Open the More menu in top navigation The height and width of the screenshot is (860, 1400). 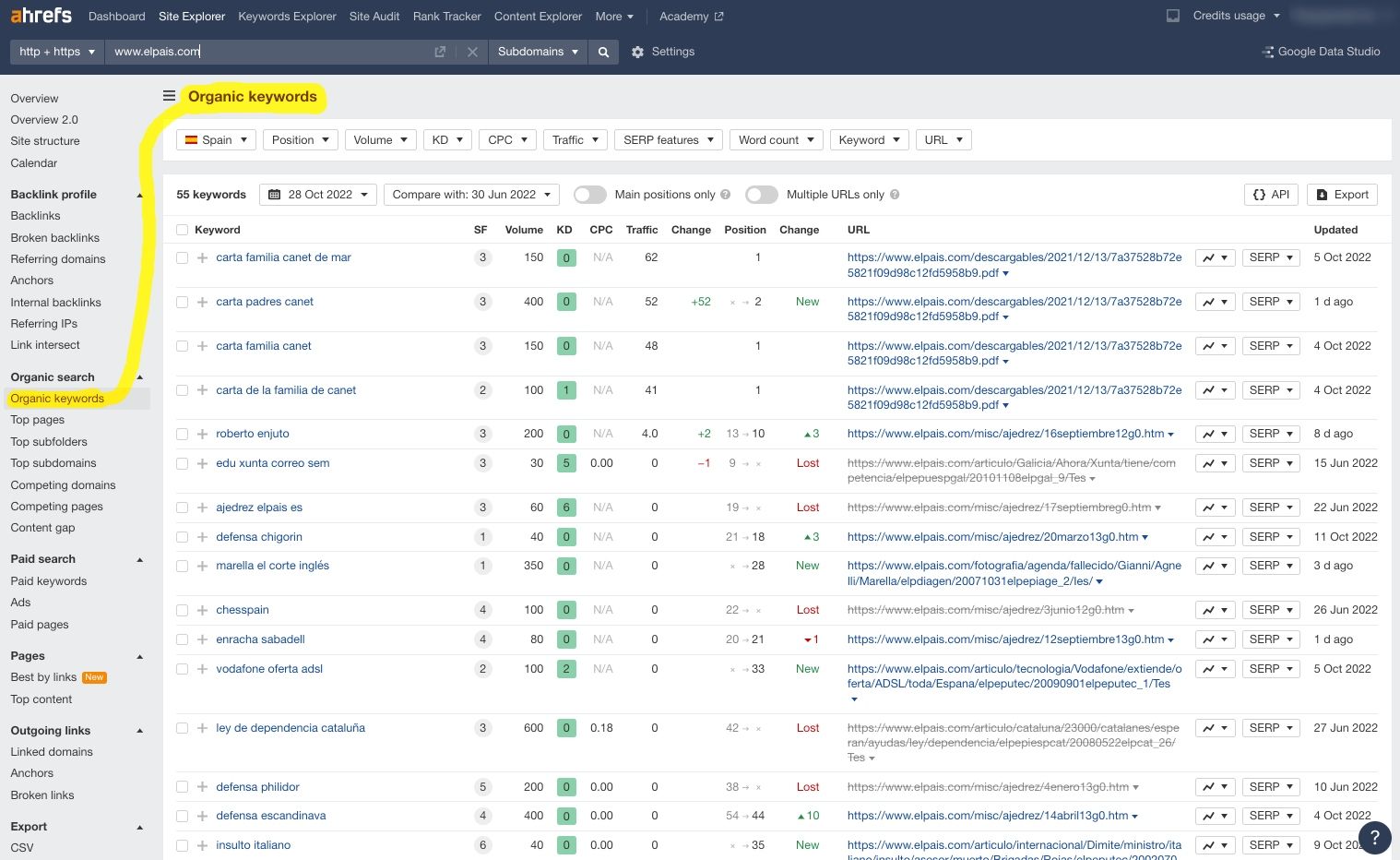[x=614, y=17]
